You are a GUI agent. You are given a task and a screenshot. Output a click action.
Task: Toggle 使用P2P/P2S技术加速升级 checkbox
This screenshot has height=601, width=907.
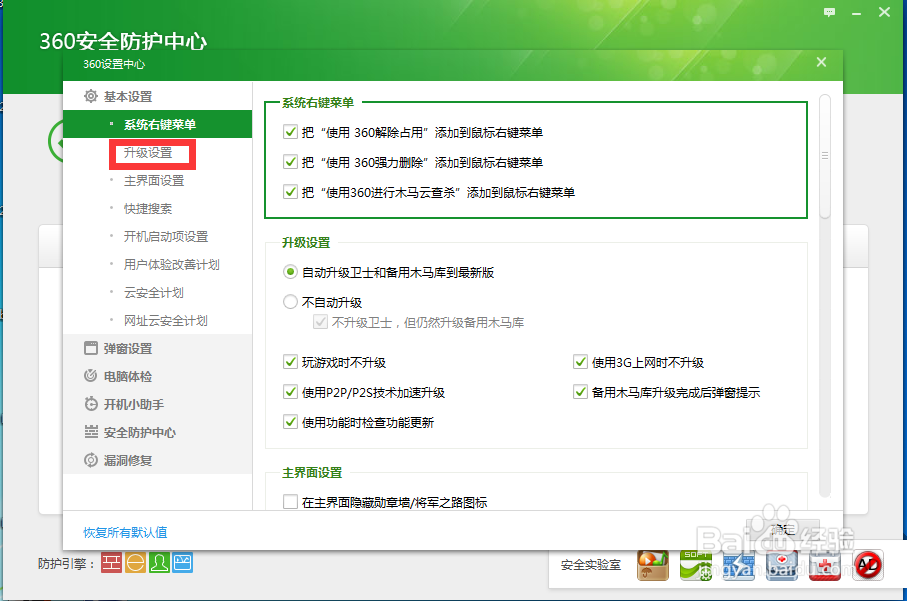click(290, 392)
